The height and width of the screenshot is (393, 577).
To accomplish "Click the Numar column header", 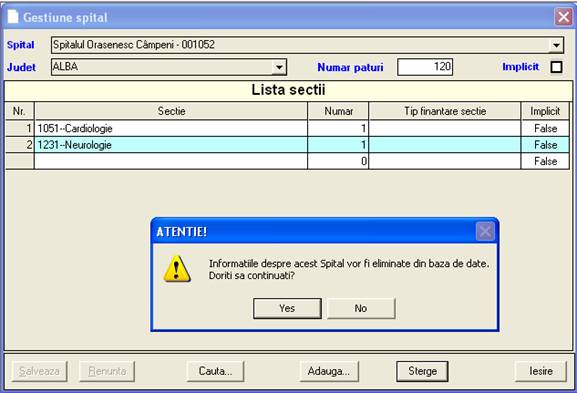I will point(338,111).
